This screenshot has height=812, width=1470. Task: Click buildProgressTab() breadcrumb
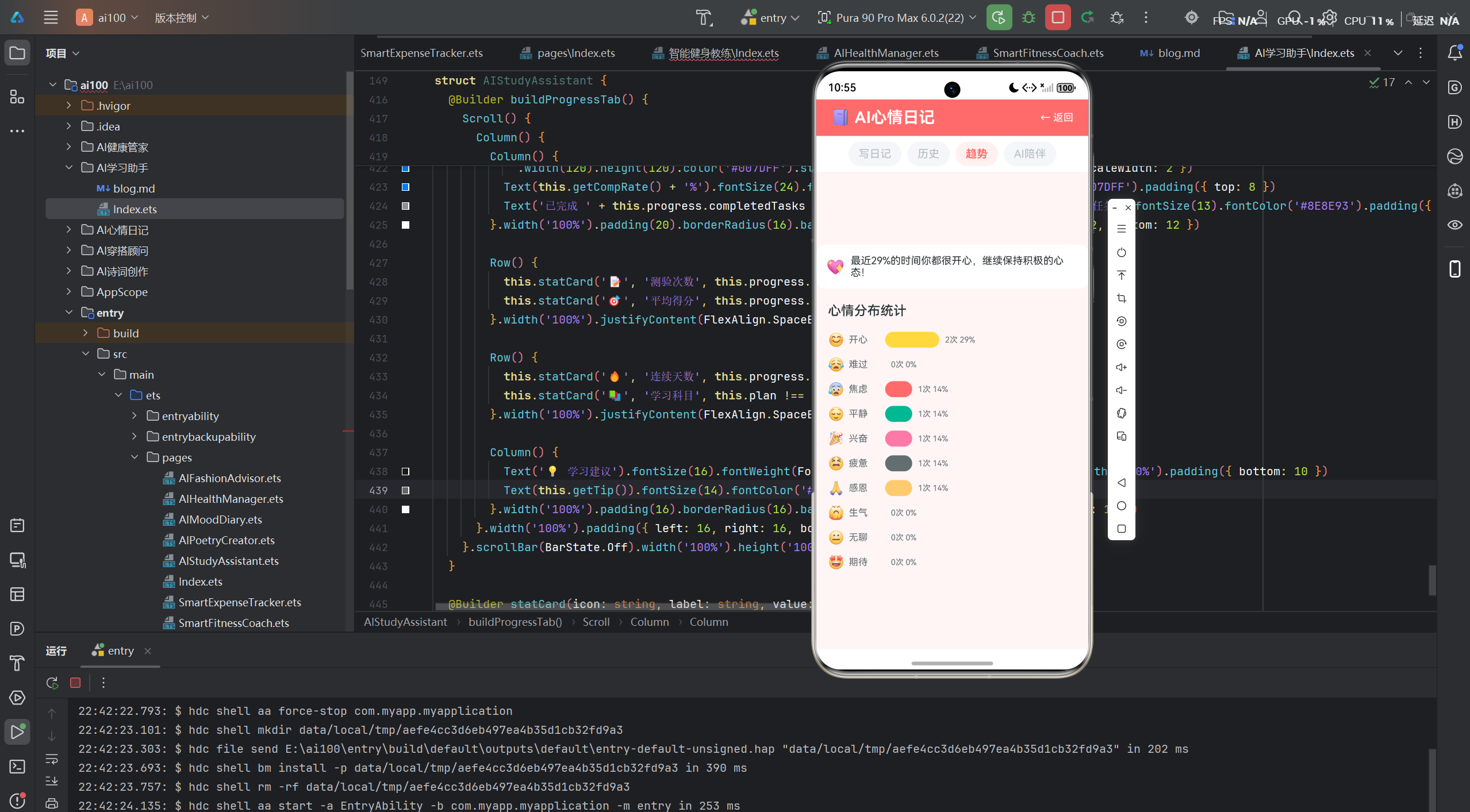pyautogui.click(x=515, y=622)
